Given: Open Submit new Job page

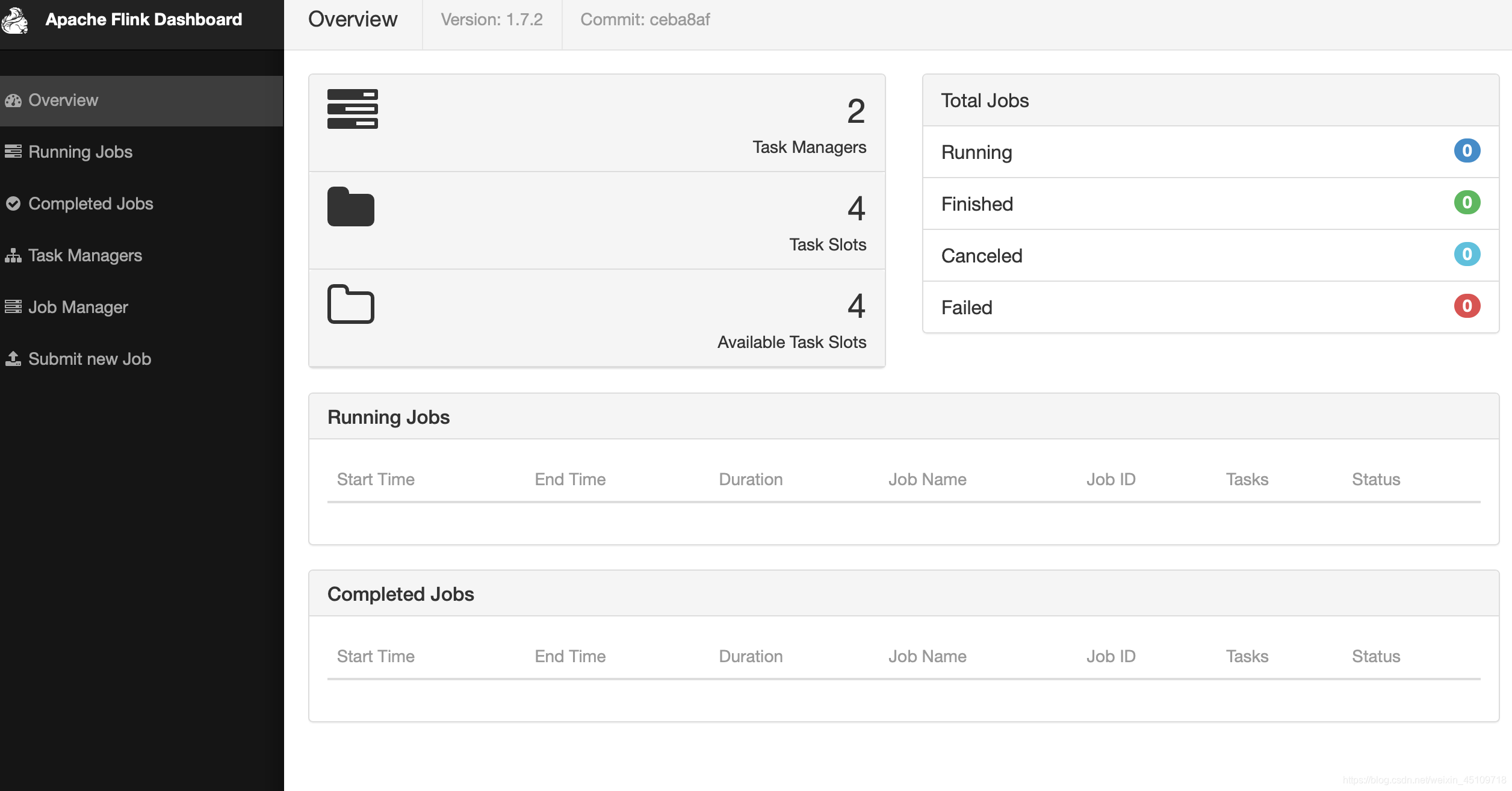Looking at the screenshot, I should [141, 359].
